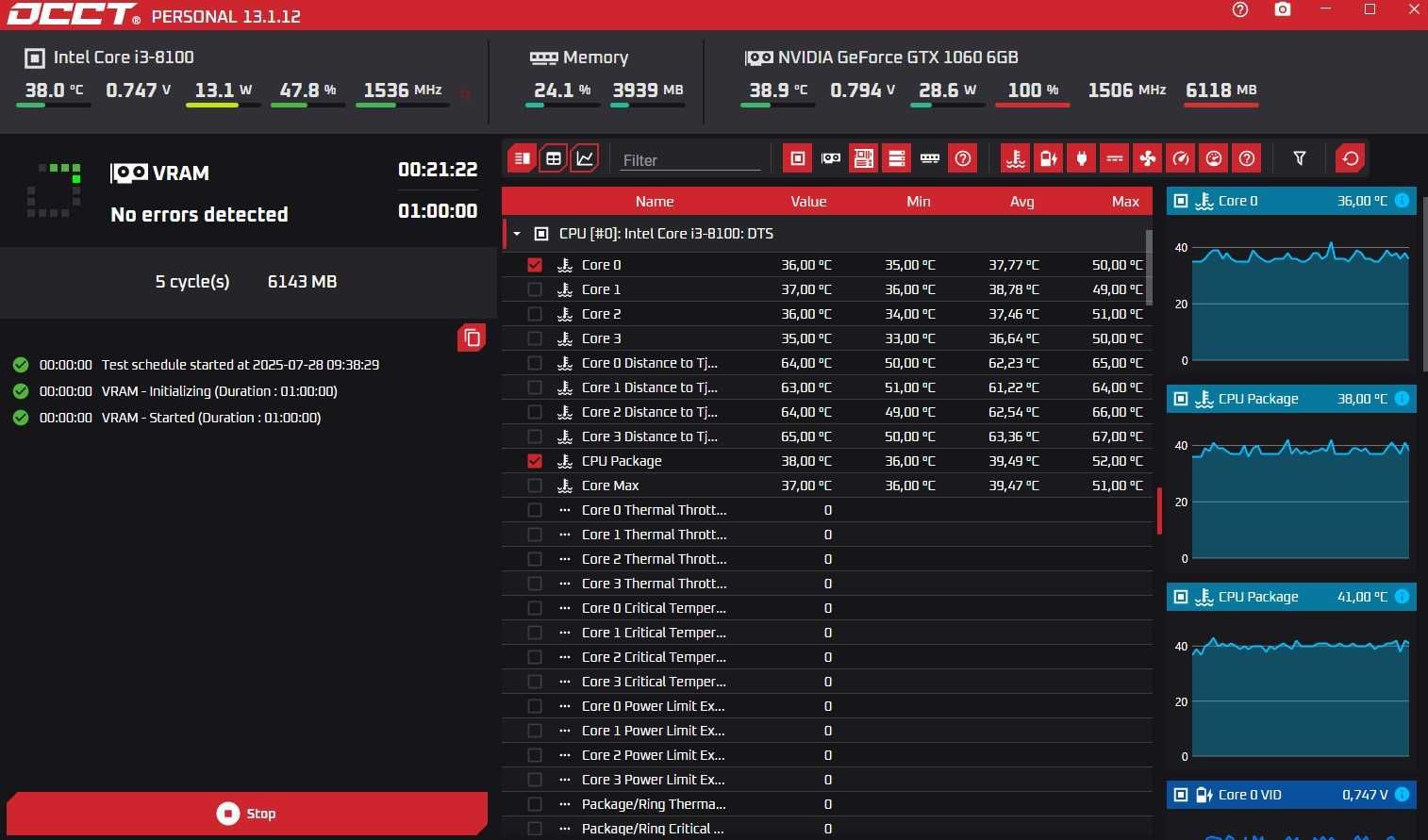Toggle the storage drives filter icon

(x=897, y=158)
